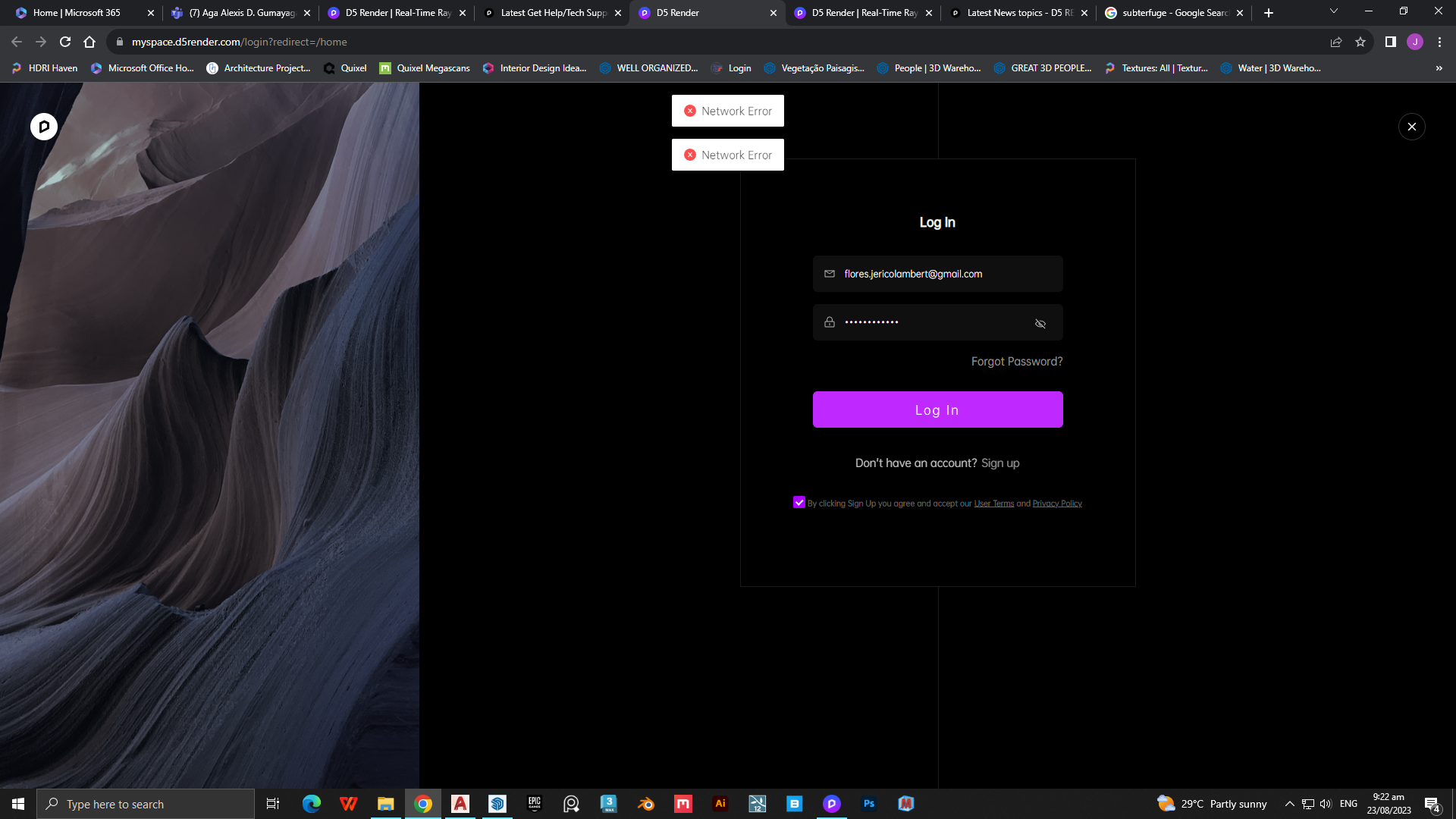Image resolution: width=1456 pixels, height=819 pixels.
Task: Click the Sign up link
Action: tap(999, 463)
